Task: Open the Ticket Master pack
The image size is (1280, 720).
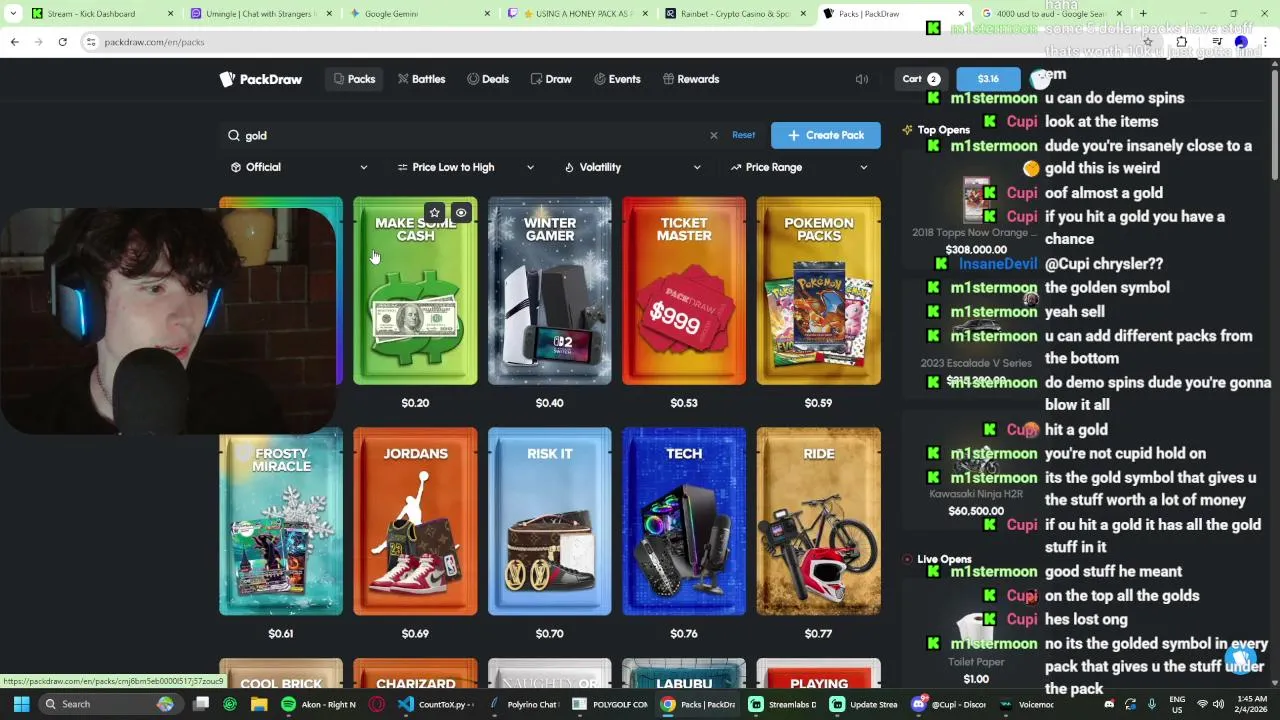Action: [x=684, y=291]
